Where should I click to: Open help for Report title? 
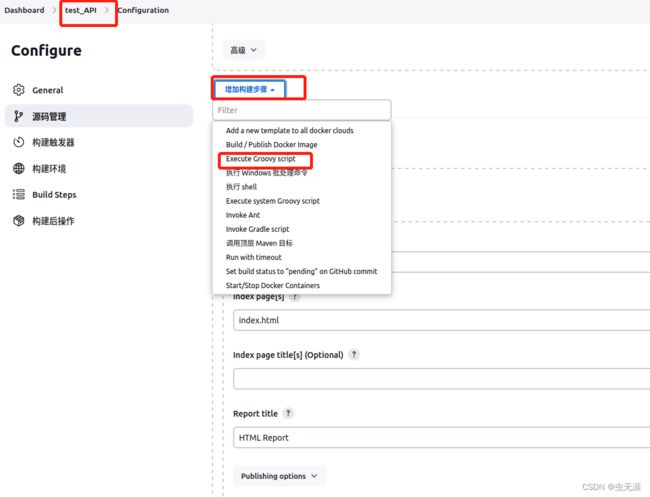(288, 413)
